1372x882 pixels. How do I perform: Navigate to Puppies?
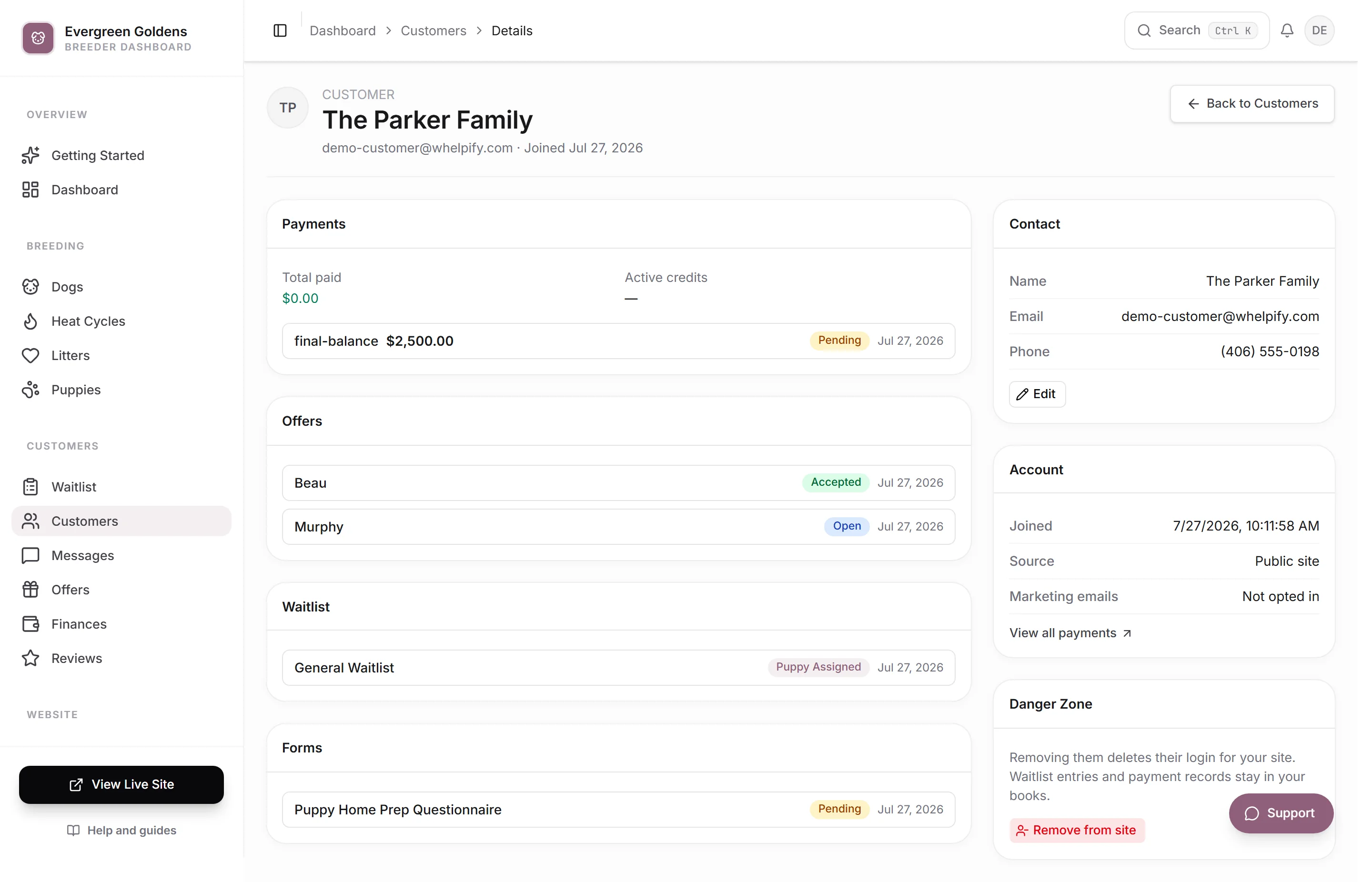121,390
